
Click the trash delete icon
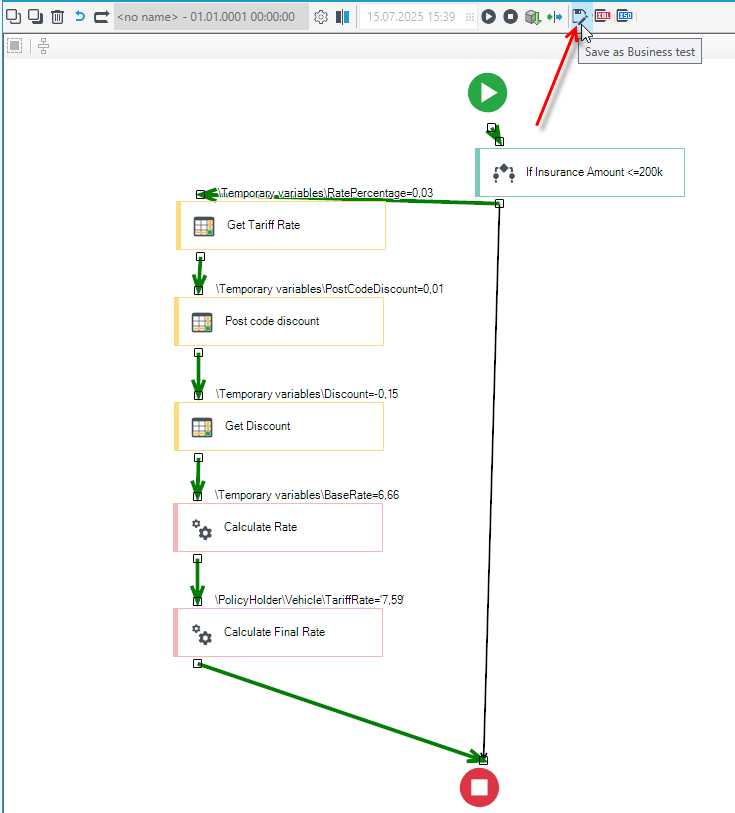pos(58,17)
